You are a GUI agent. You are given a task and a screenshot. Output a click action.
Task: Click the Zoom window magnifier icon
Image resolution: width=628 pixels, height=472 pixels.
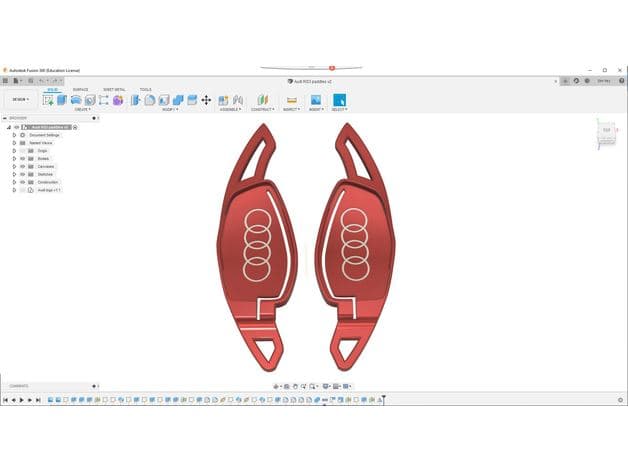coord(312,387)
